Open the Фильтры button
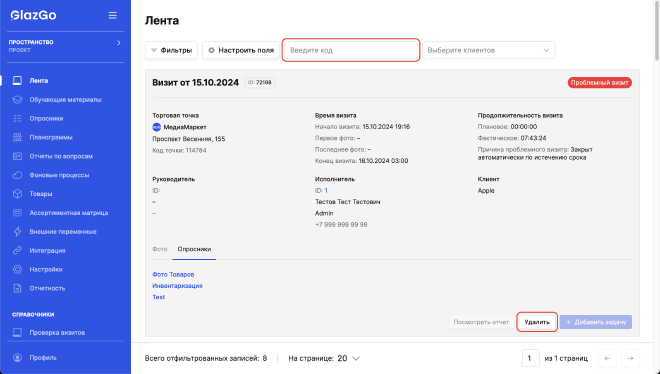The width and height of the screenshot is (660, 374). [171, 50]
